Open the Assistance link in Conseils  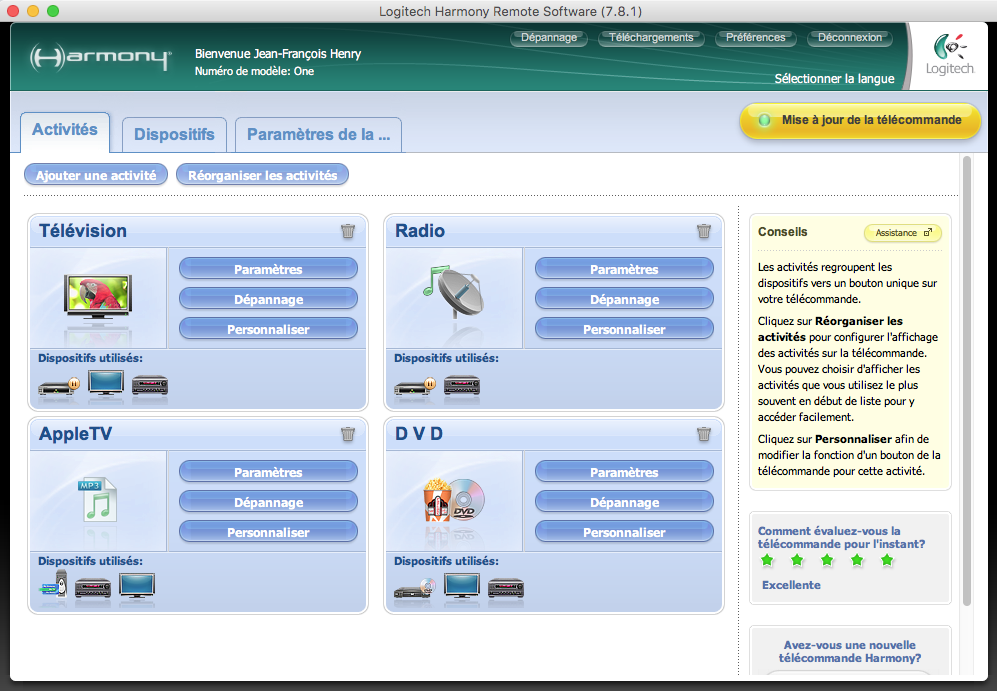click(x=903, y=233)
